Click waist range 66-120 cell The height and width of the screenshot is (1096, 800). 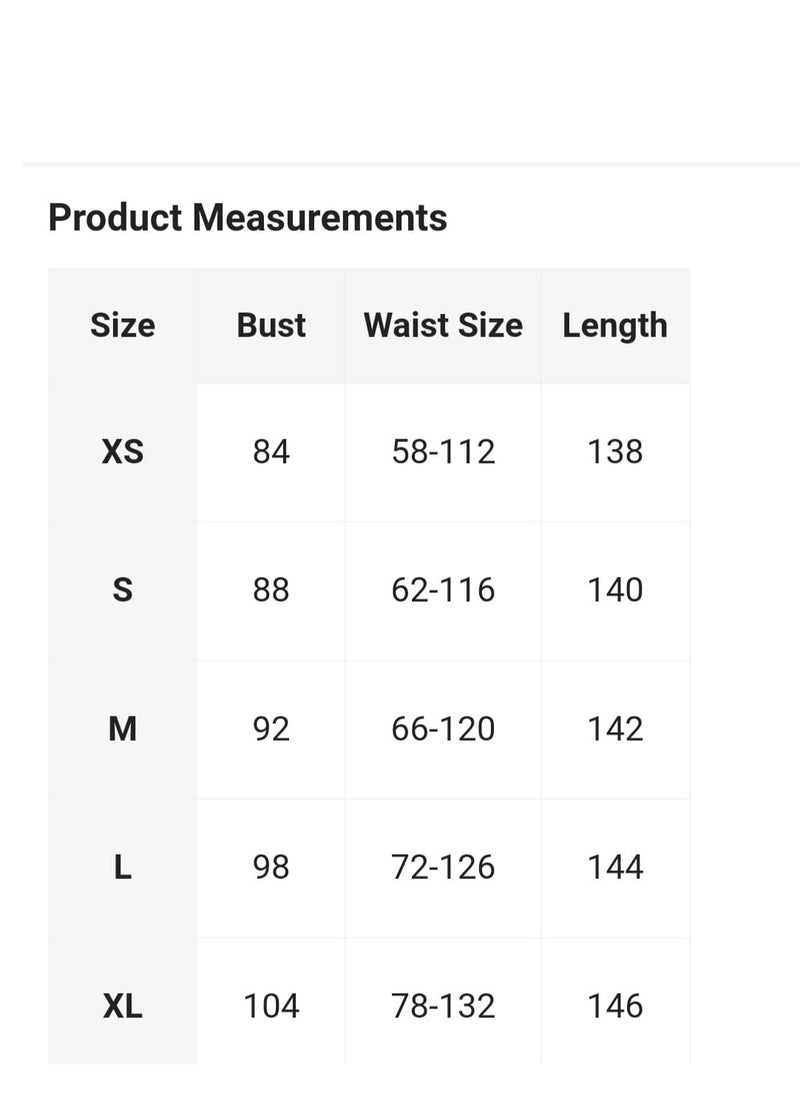[x=443, y=729]
